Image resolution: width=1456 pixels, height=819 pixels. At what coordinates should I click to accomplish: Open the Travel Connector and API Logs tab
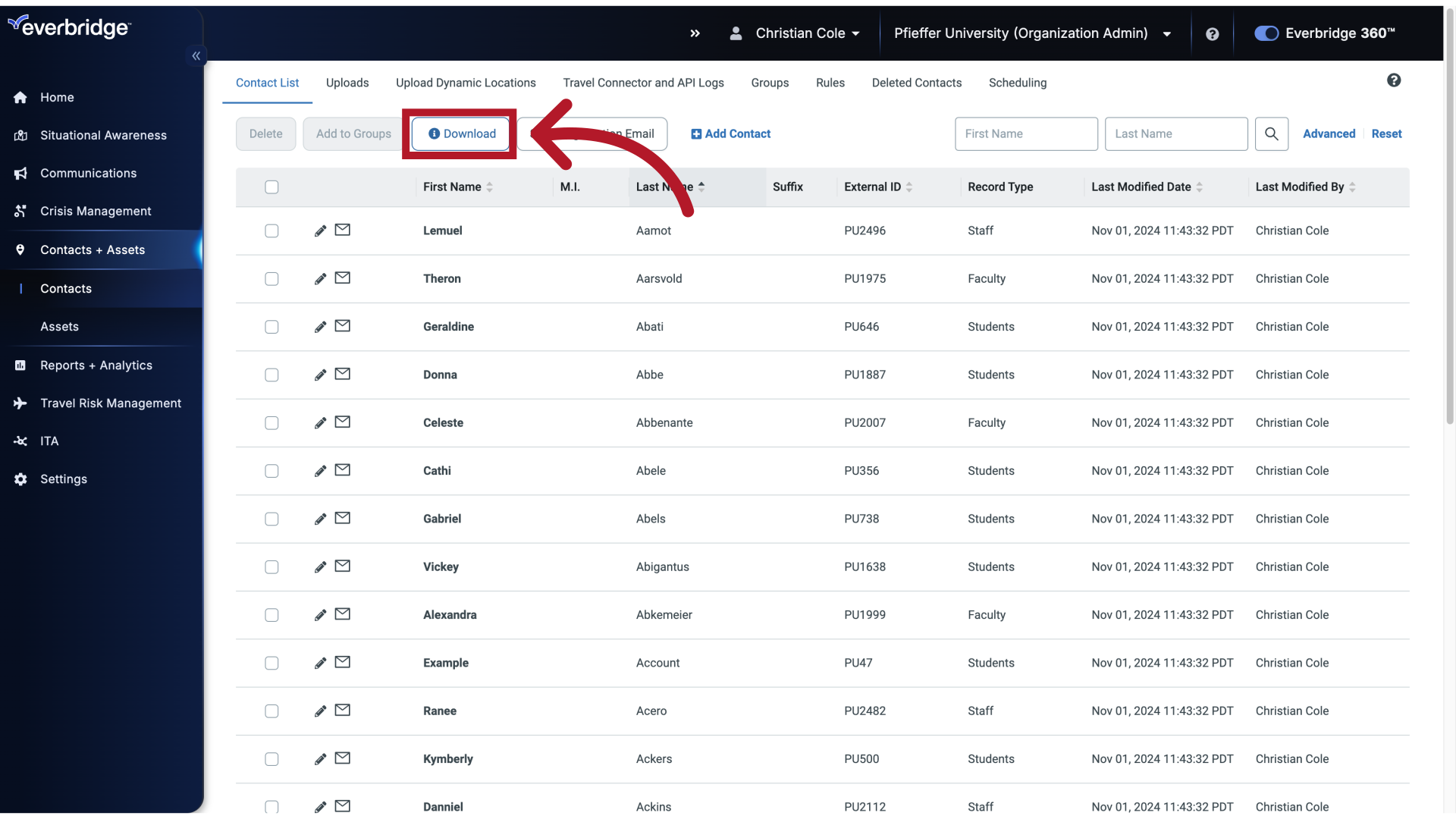point(643,83)
